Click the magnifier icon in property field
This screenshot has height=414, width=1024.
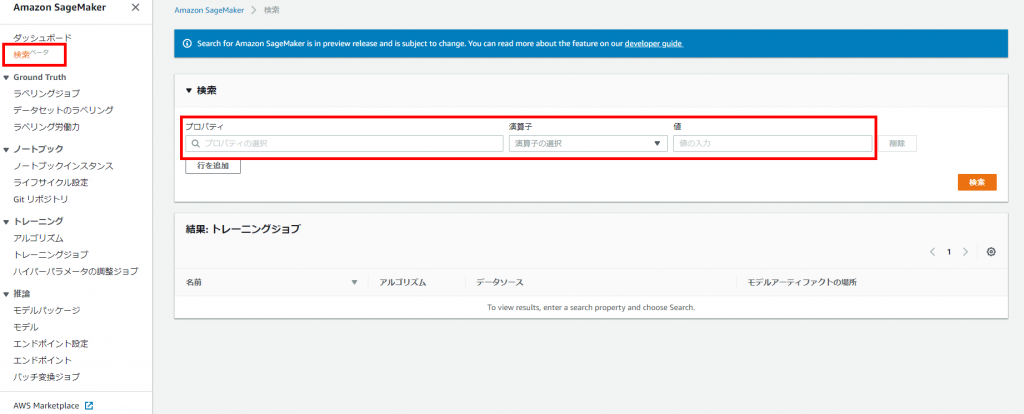195,143
